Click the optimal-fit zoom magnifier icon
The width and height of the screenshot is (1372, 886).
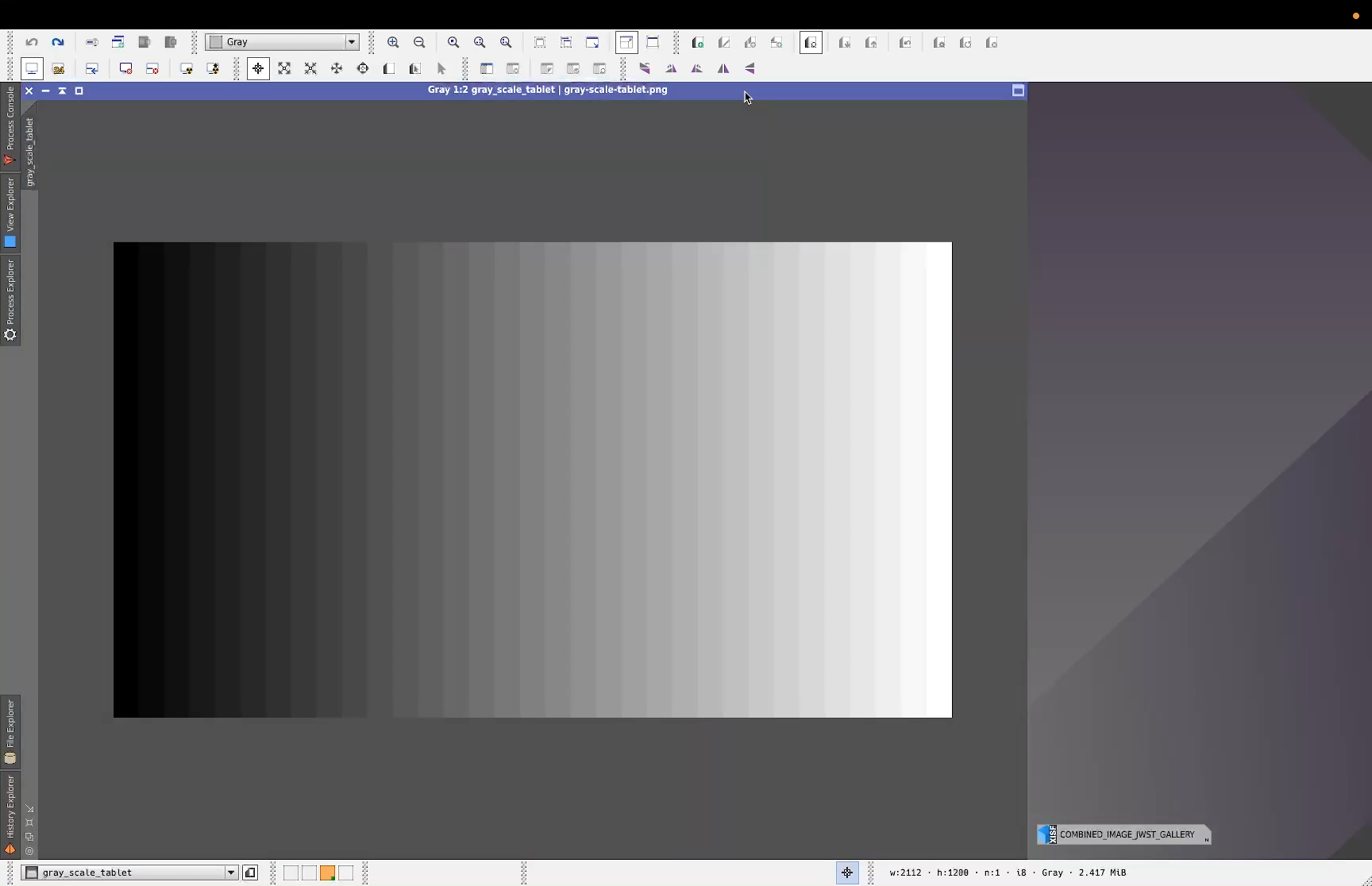tap(506, 42)
